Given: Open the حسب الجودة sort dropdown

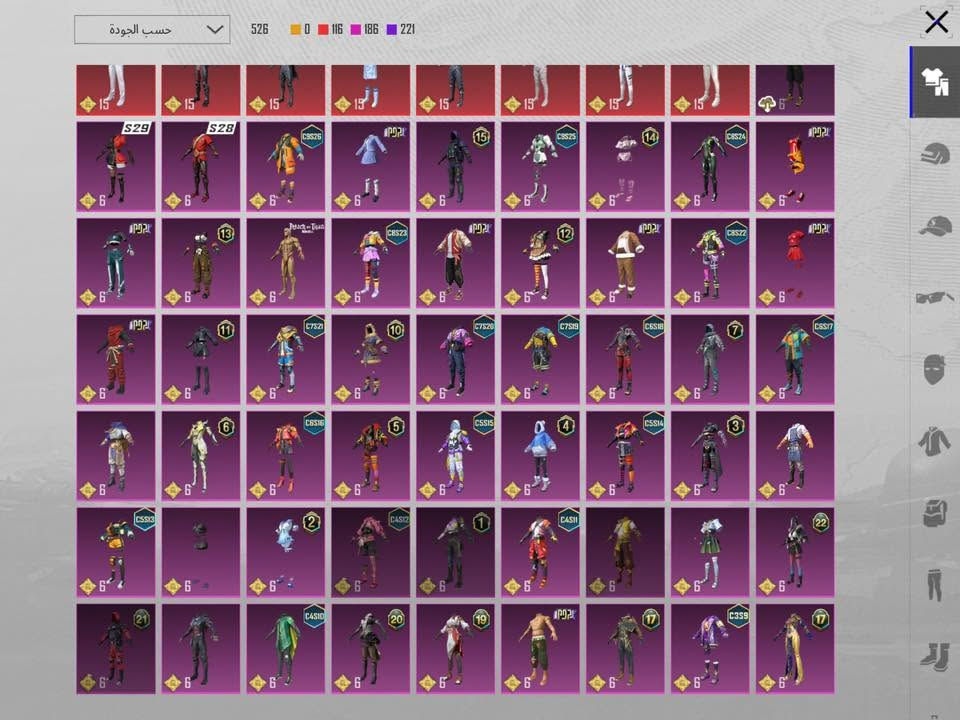Looking at the screenshot, I should click(x=152, y=29).
